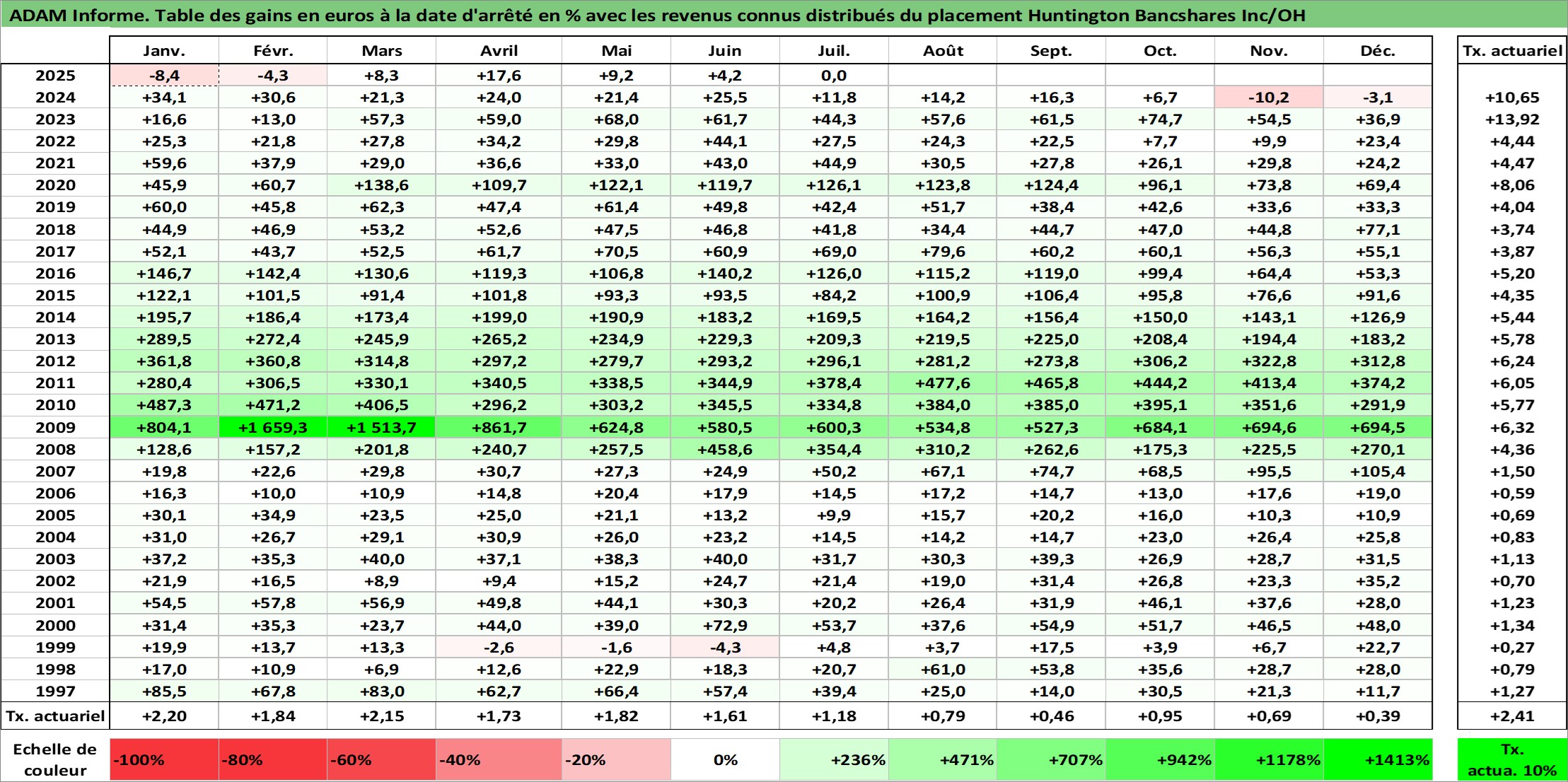Click the Echelle de couleur label

[55, 760]
